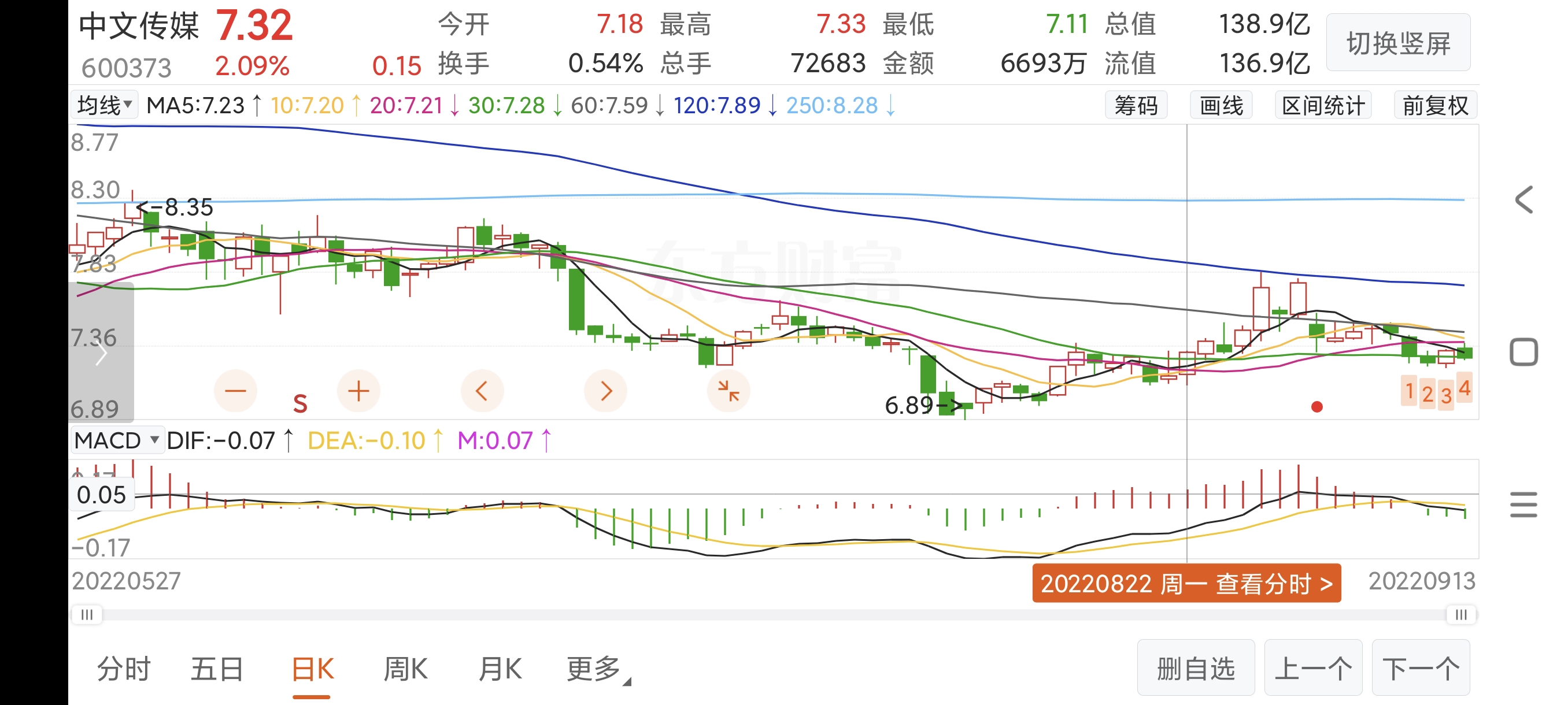Toggle 前复权 price adjustment
1568x705 pixels.
(1434, 106)
